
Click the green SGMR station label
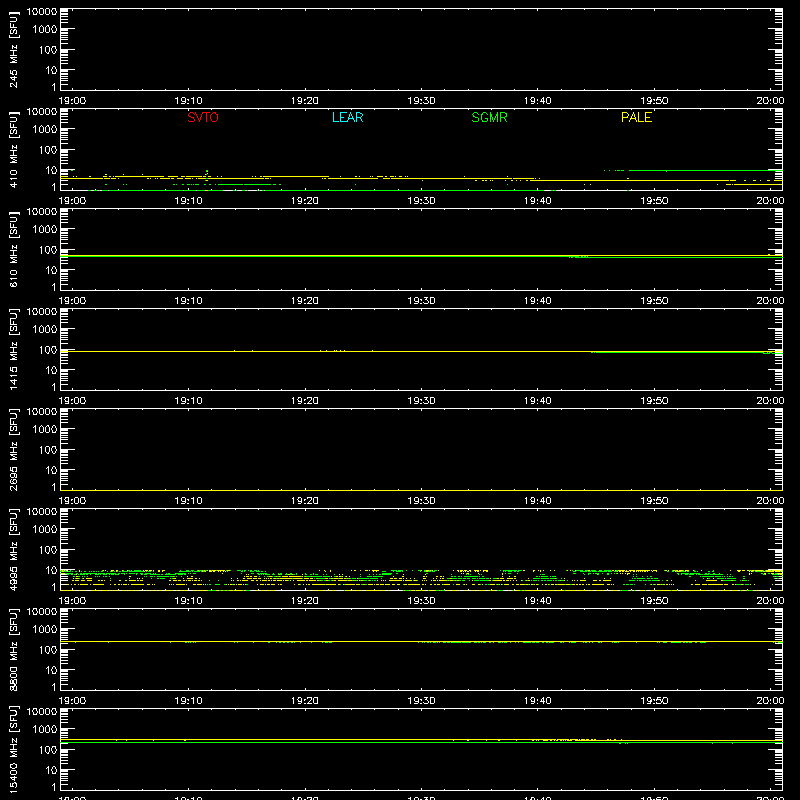tap(489, 117)
